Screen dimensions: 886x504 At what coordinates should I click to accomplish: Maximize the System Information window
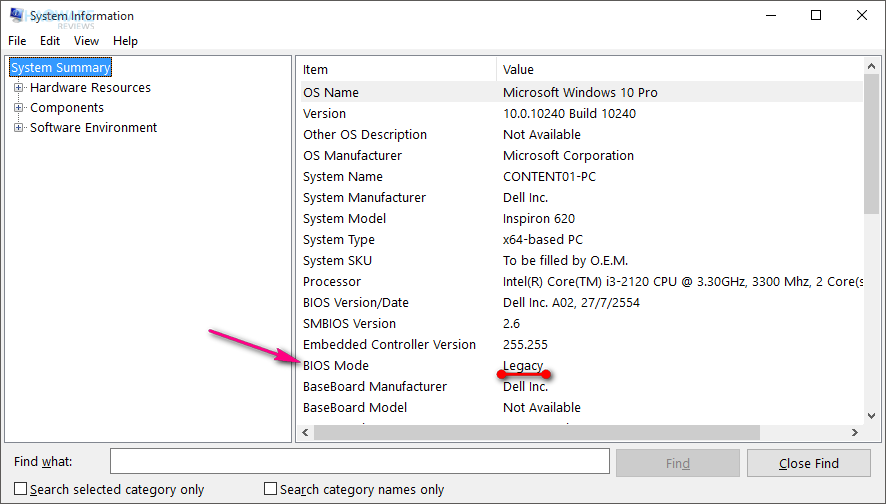point(816,16)
